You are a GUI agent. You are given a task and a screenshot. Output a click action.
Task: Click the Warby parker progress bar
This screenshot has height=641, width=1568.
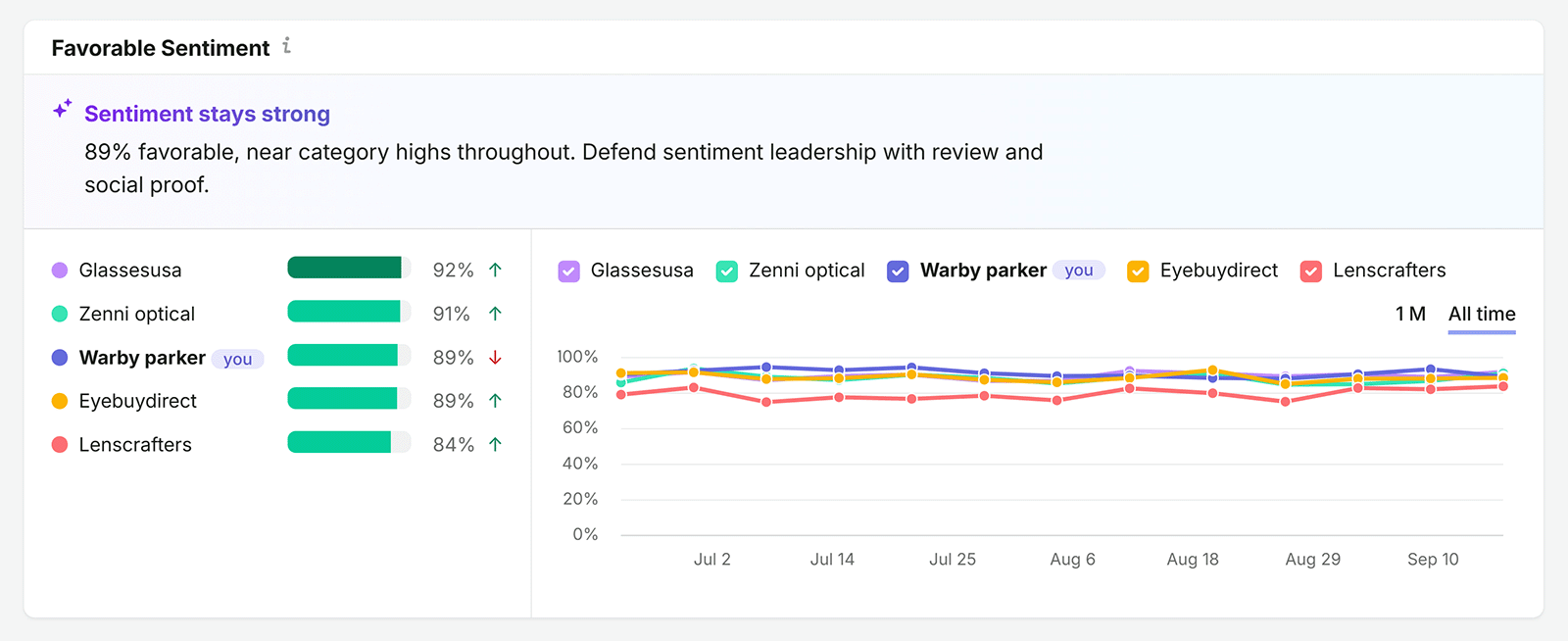(x=349, y=355)
